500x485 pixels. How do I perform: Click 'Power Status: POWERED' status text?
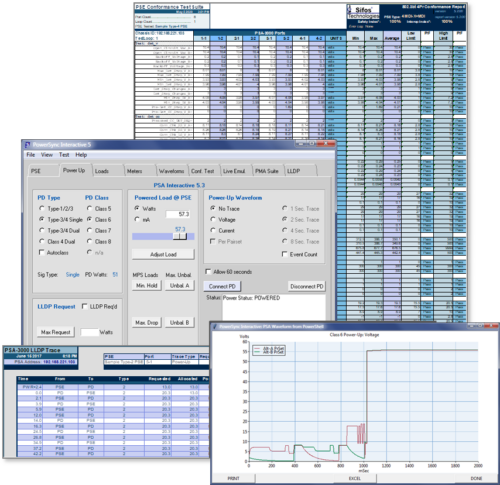pos(251,298)
